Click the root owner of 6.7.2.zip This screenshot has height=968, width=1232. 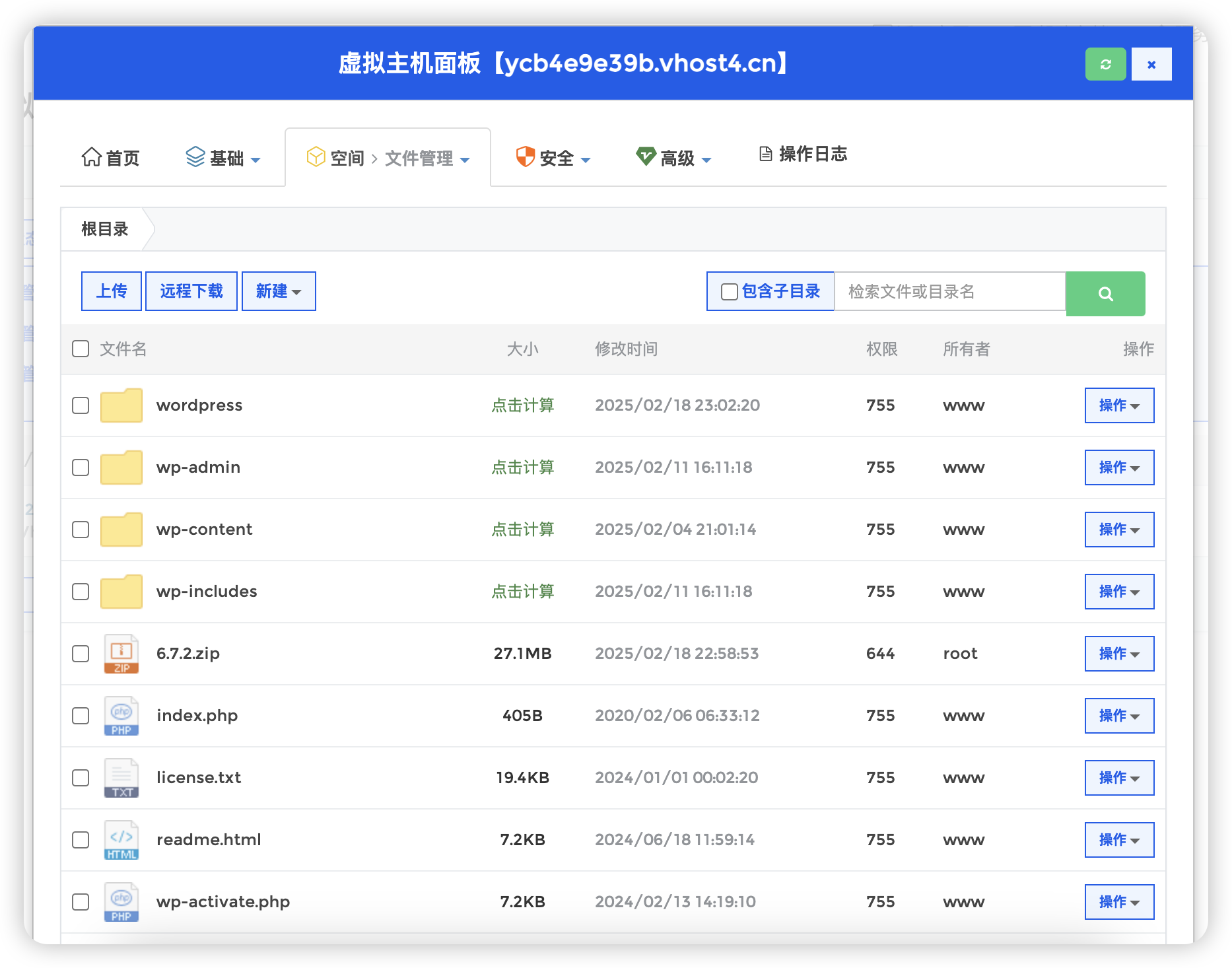coord(960,654)
